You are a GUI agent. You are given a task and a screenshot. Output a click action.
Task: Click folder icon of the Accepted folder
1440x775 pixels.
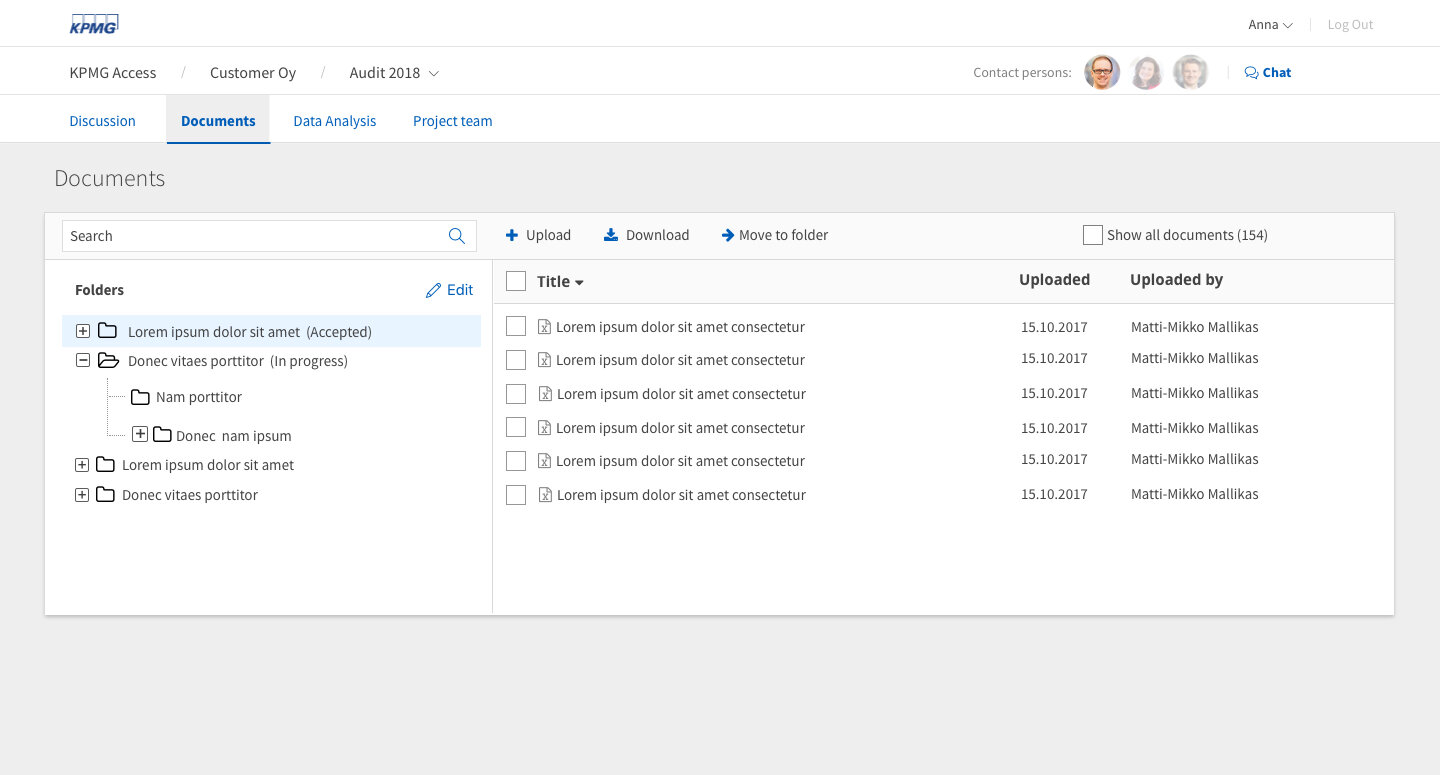[107, 331]
